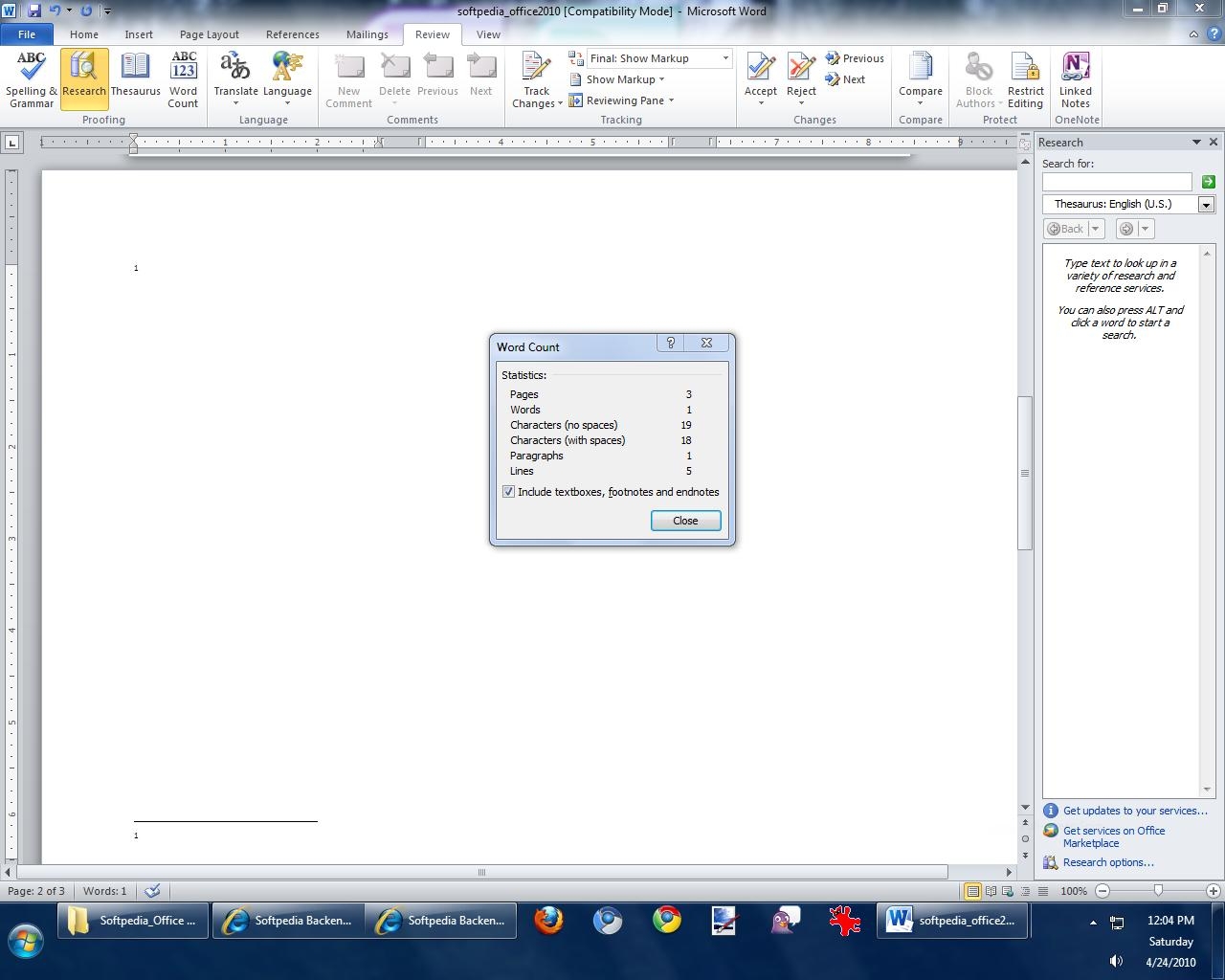Close the Word Count dialog

pos(685,521)
